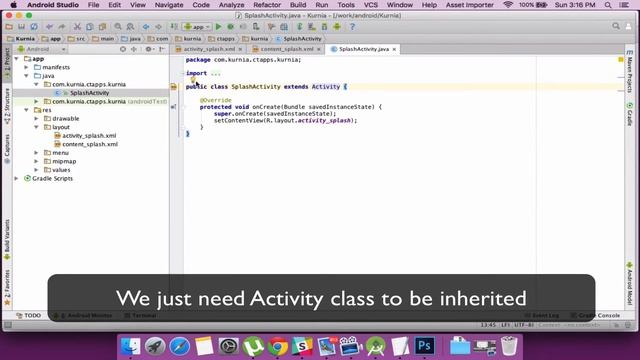Viewport: 640px width, 360px height.
Task: Click the Copy toolbar icon
Action: pos(90,27)
